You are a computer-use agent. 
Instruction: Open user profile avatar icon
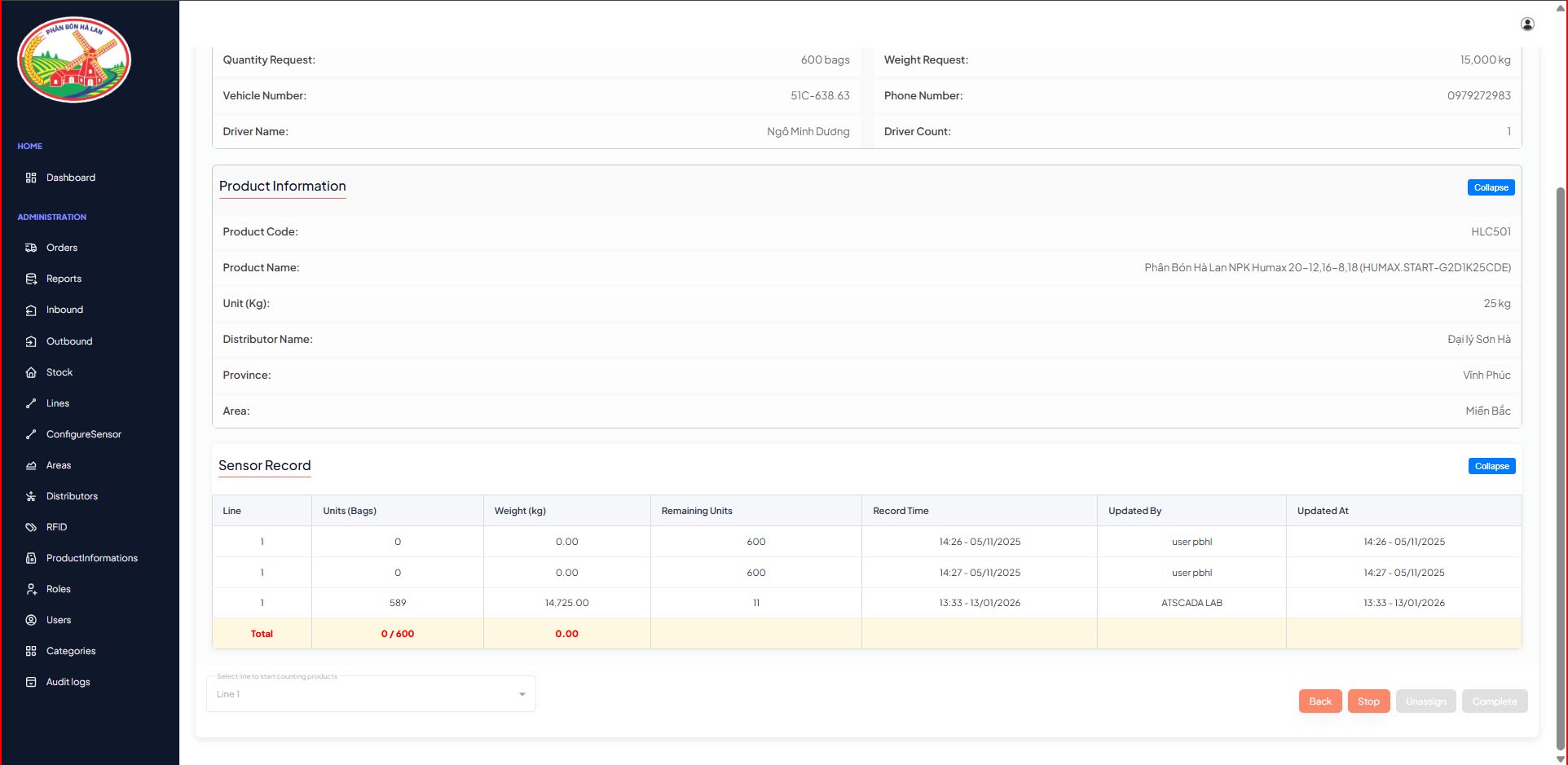pos(1527,24)
